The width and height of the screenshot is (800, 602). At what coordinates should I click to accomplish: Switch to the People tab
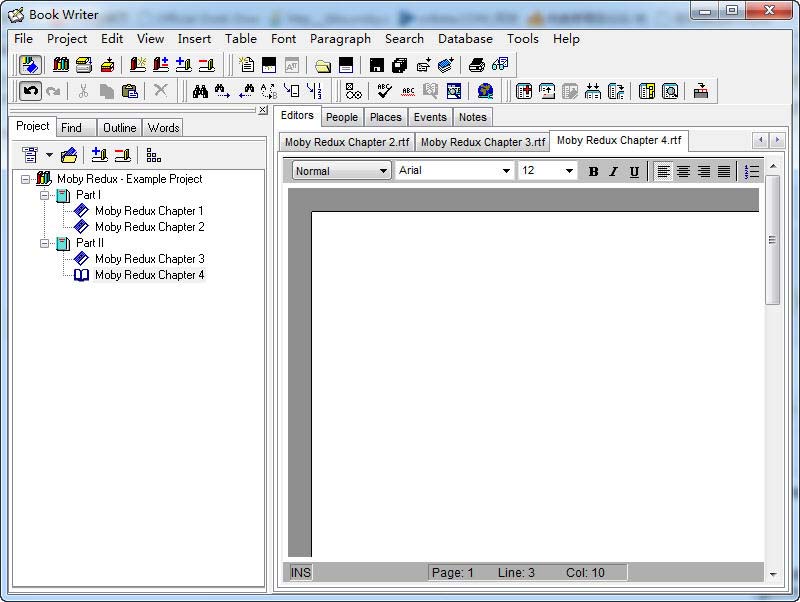coord(341,117)
